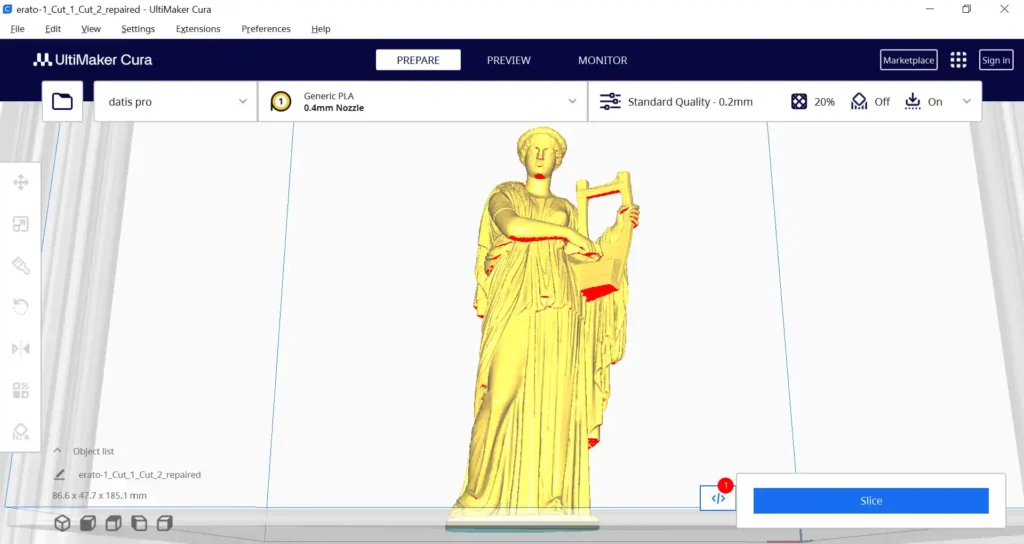Screen dimensions: 1024x544
Task: Select erato-1_Cut_1_Cut_2_repaired in object list
Action: (x=139, y=475)
